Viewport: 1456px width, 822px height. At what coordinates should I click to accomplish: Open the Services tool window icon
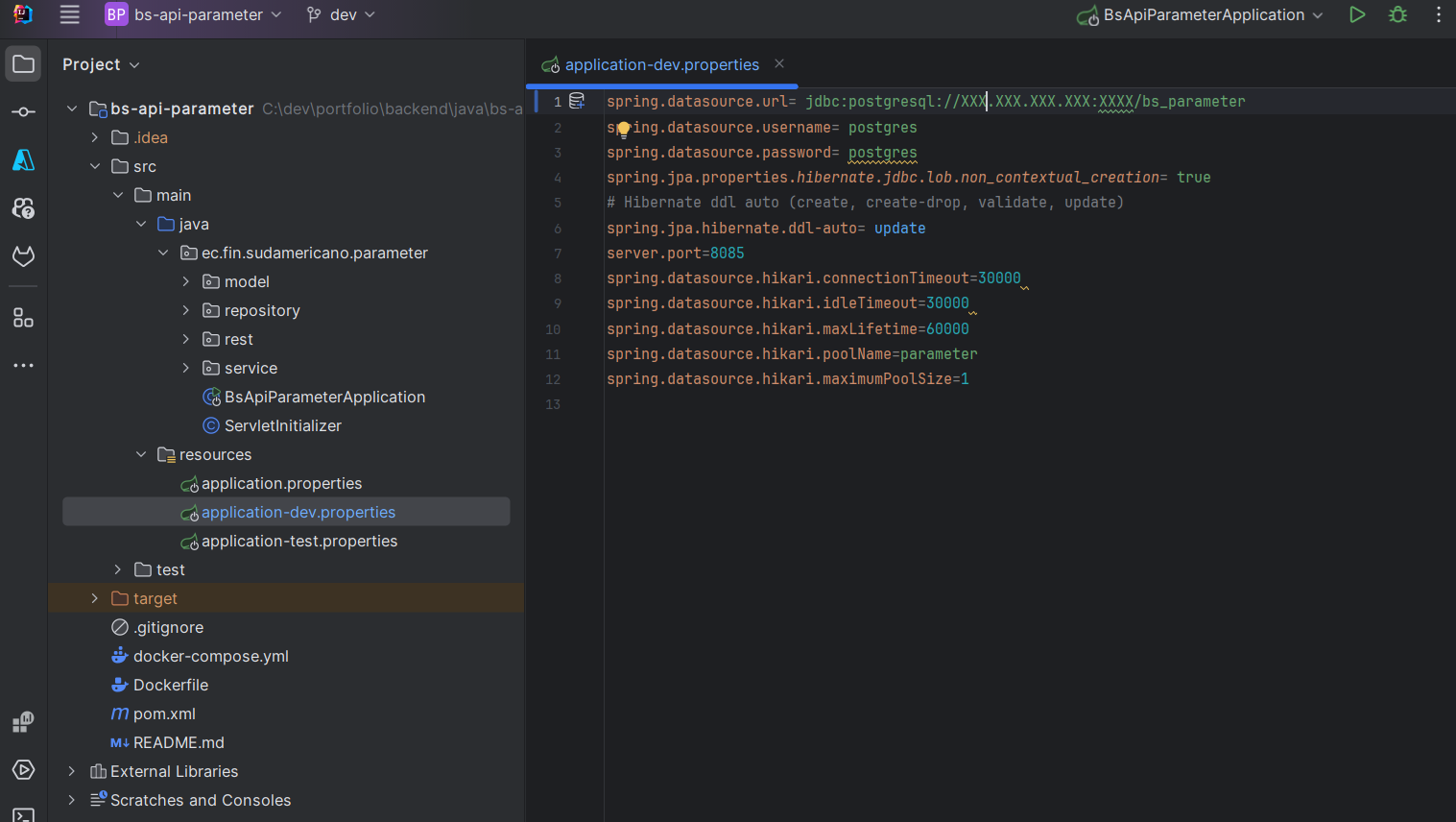click(x=23, y=770)
